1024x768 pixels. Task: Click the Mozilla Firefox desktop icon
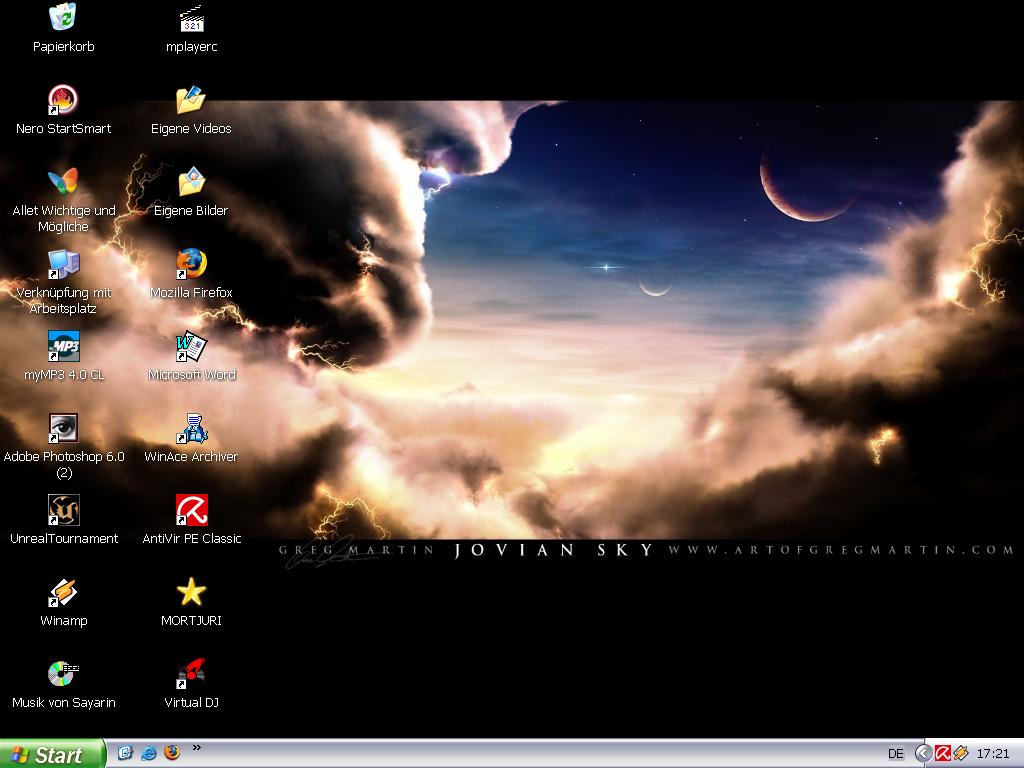191,264
